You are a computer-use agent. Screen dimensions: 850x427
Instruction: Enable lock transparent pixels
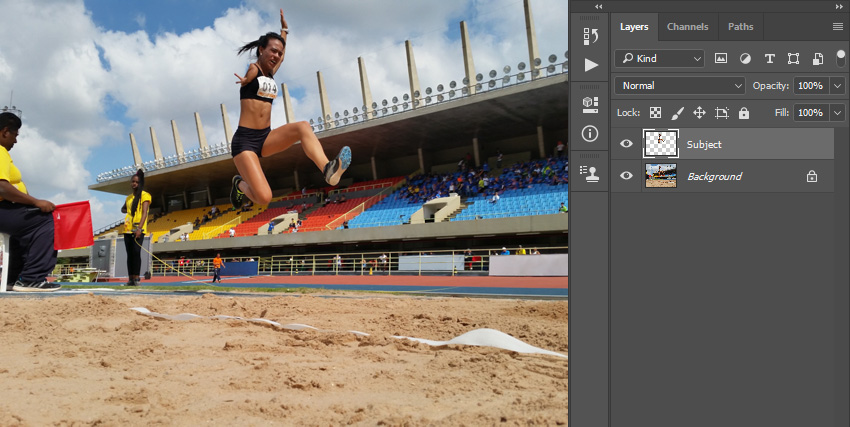point(655,113)
